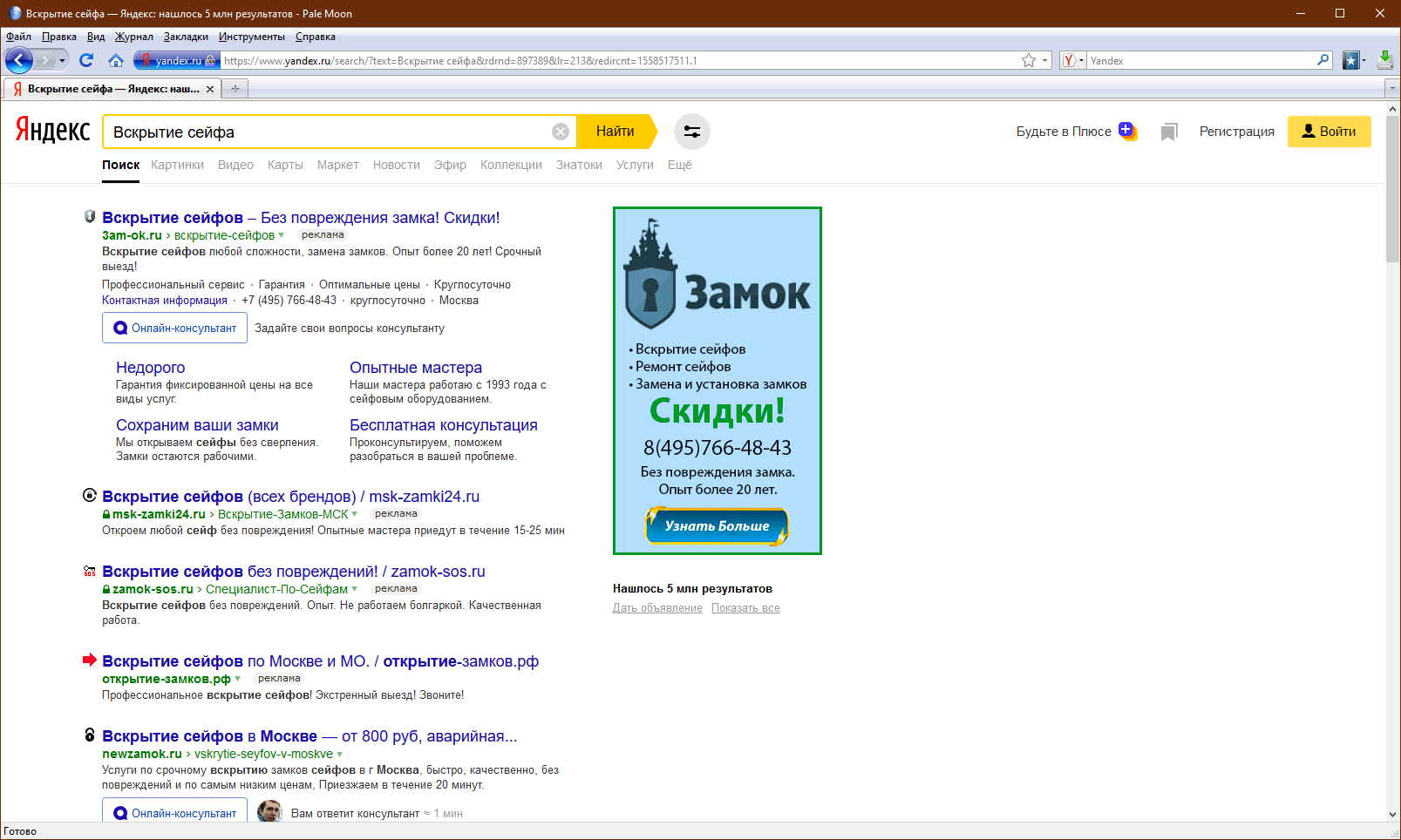Click the vertical scrollbar thumb

(1392, 187)
